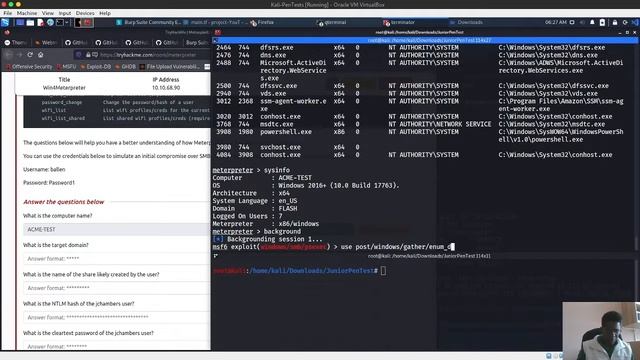
Task: Select the fourth GitHub tab in Firefox
Action: click(167, 42)
